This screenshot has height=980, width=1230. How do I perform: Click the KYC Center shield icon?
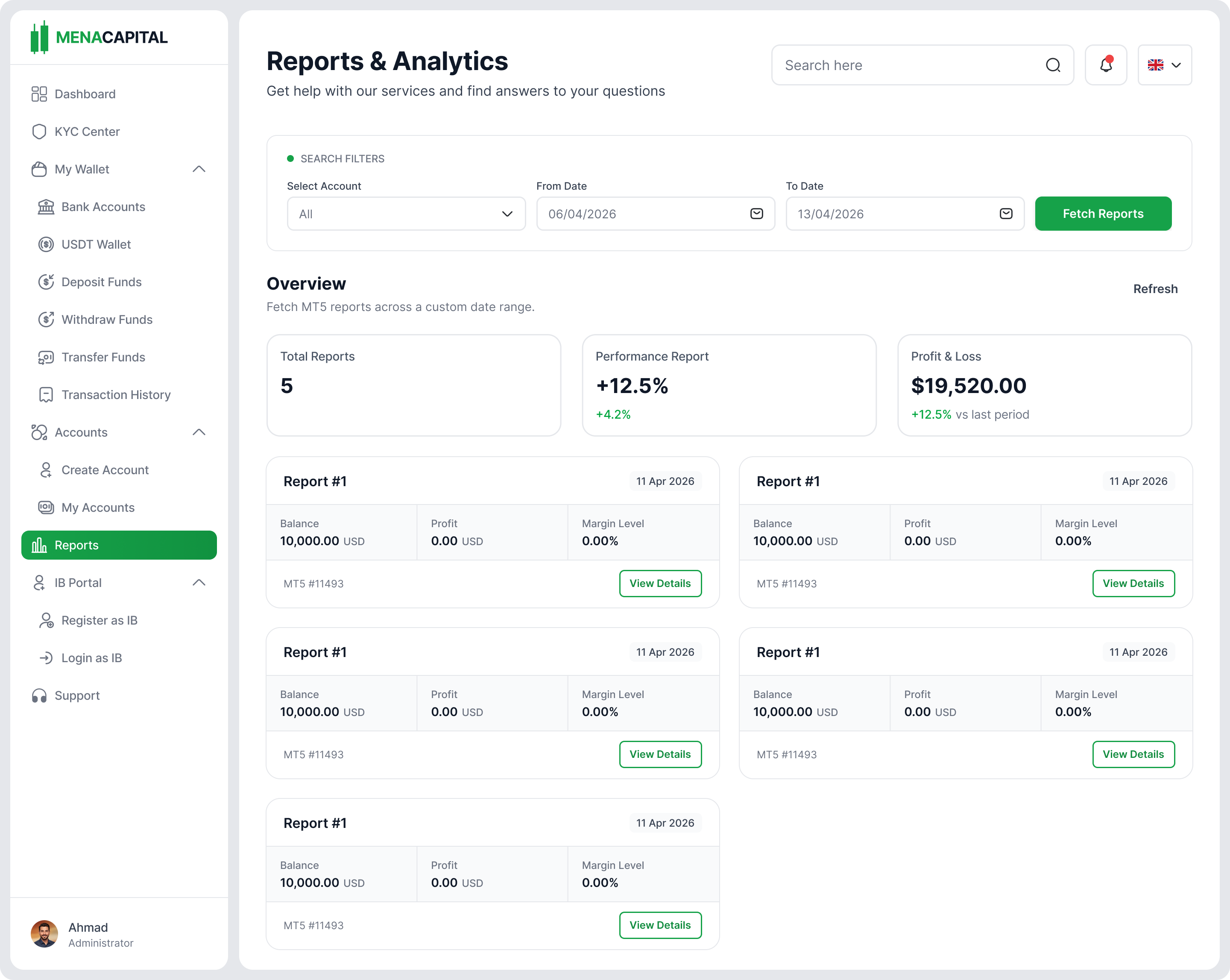(39, 132)
